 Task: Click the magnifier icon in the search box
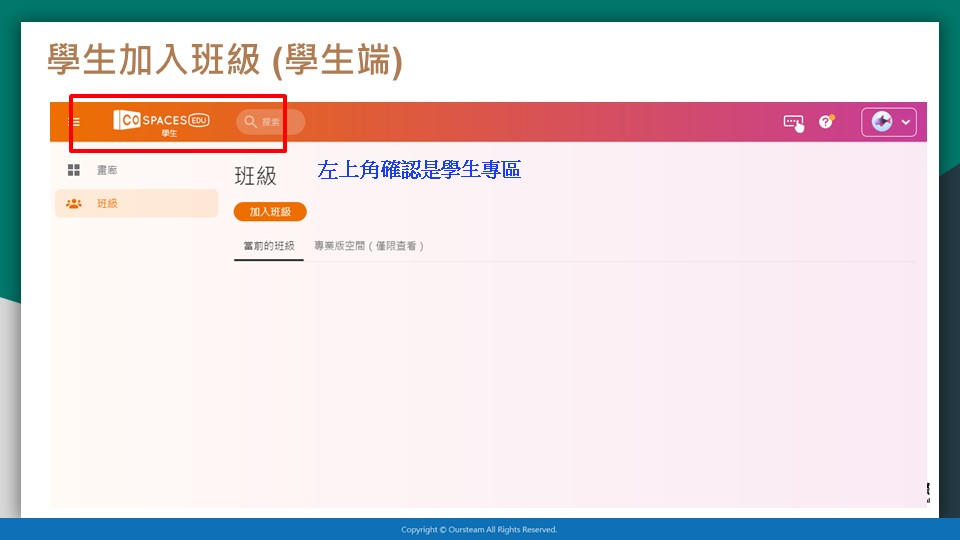point(251,122)
